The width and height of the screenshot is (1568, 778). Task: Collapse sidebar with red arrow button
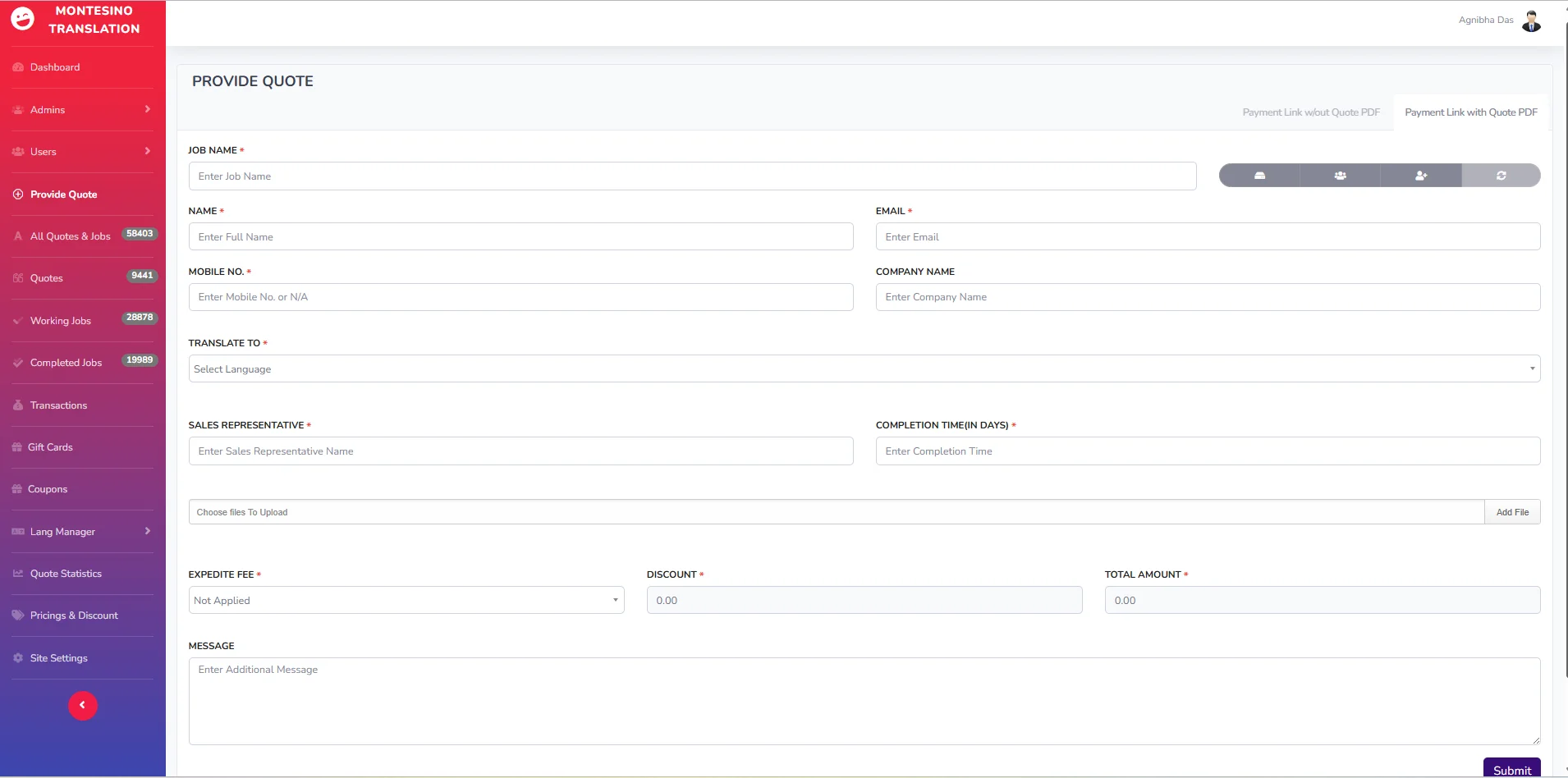tap(82, 705)
